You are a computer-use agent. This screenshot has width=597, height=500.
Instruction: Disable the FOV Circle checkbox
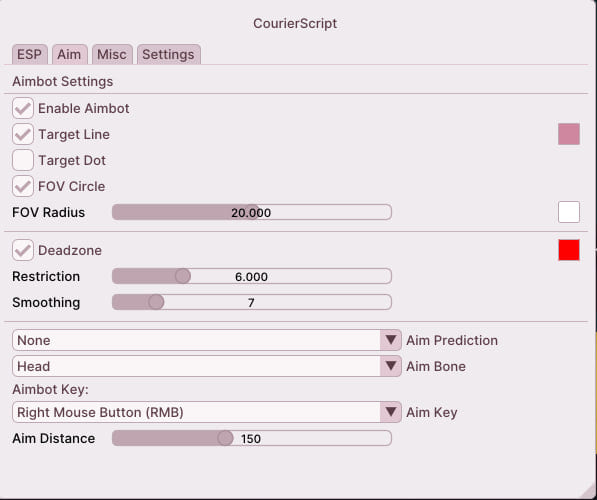click(23, 186)
